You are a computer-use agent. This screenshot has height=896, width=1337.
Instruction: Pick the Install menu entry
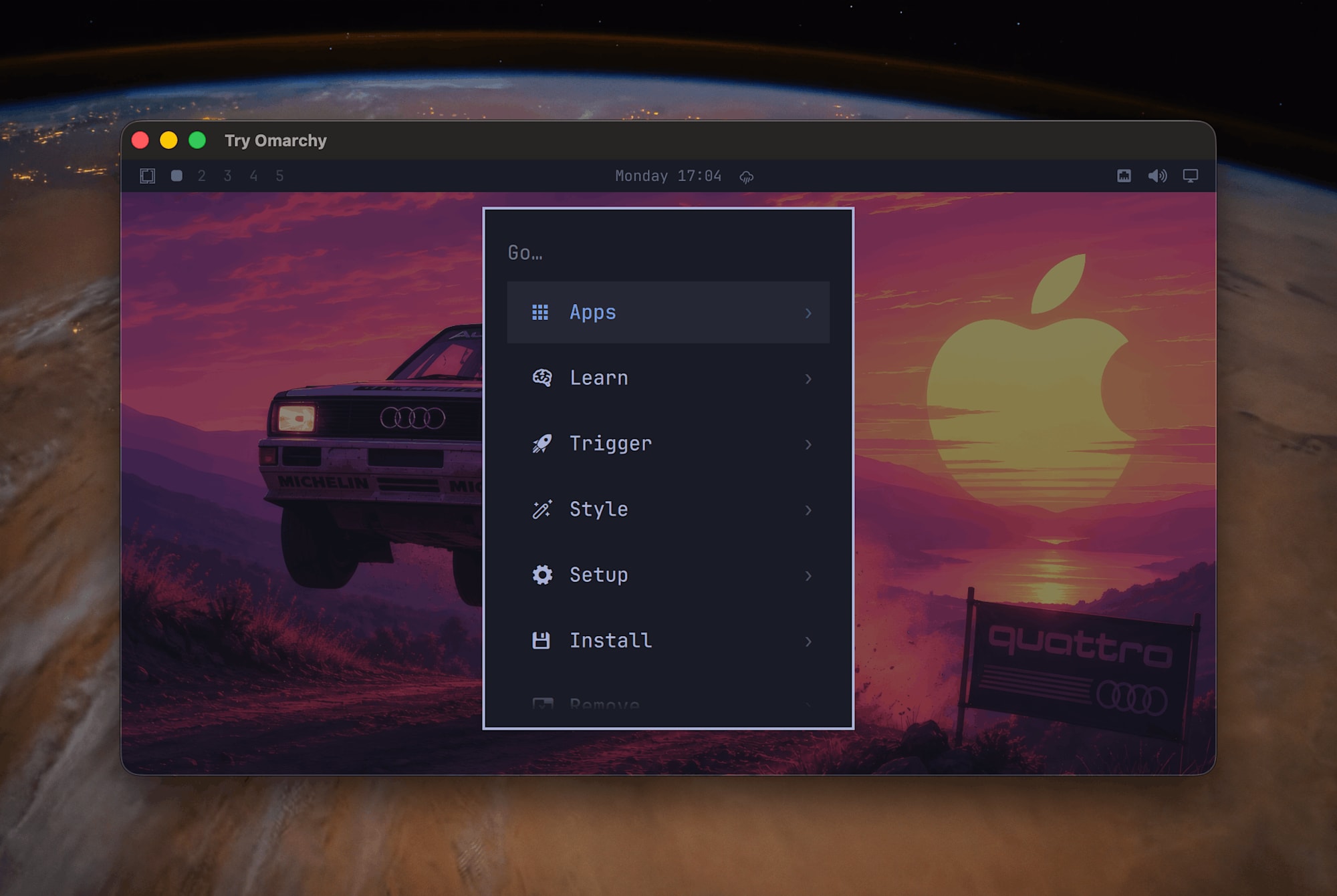click(x=668, y=641)
